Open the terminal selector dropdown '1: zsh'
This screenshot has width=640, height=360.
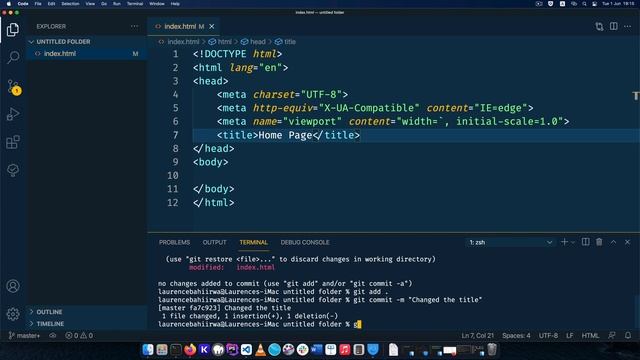pyautogui.click(x=511, y=242)
